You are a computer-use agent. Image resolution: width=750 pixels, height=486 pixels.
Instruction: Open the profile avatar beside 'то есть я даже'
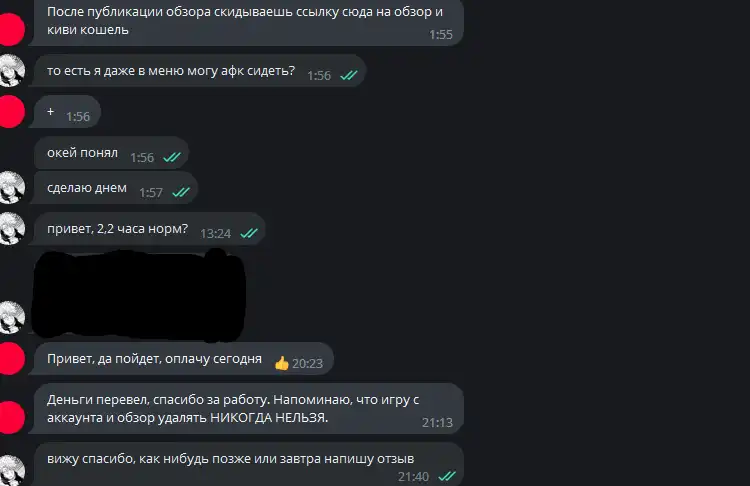pyautogui.click(x=11, y=71)
